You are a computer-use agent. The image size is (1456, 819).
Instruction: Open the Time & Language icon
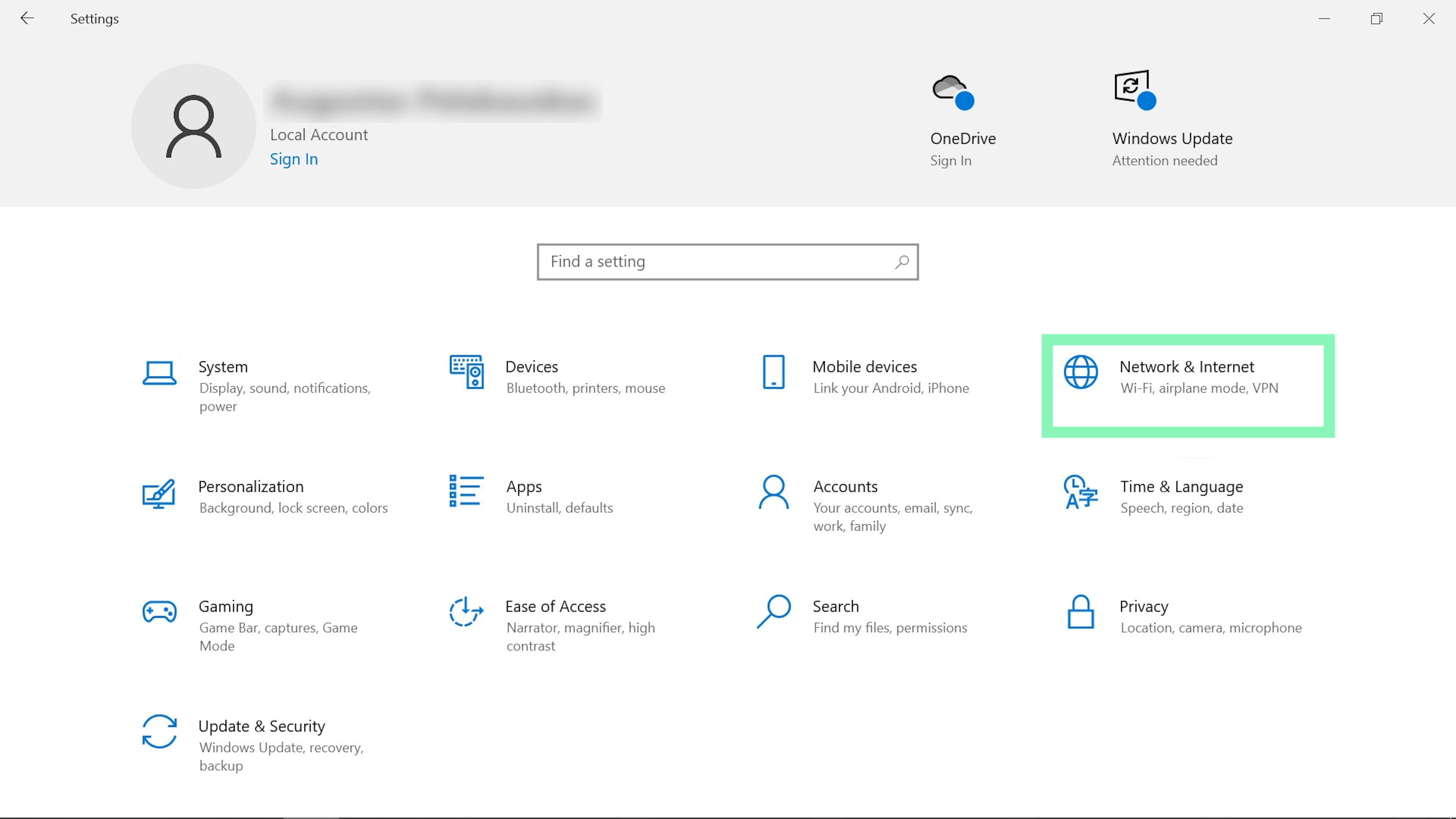1081,492
